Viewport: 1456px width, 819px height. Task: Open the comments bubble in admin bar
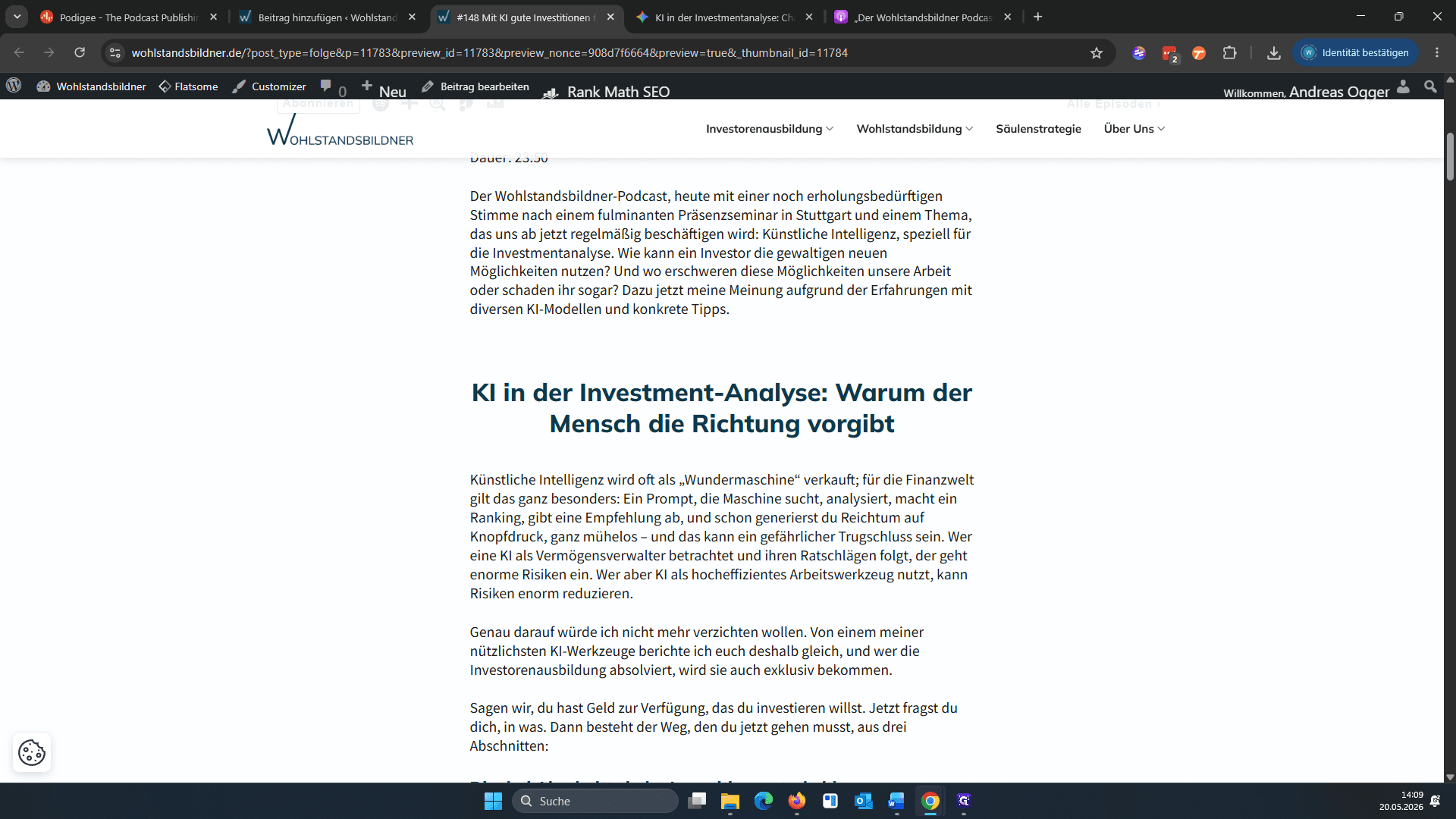pos(332,87)
